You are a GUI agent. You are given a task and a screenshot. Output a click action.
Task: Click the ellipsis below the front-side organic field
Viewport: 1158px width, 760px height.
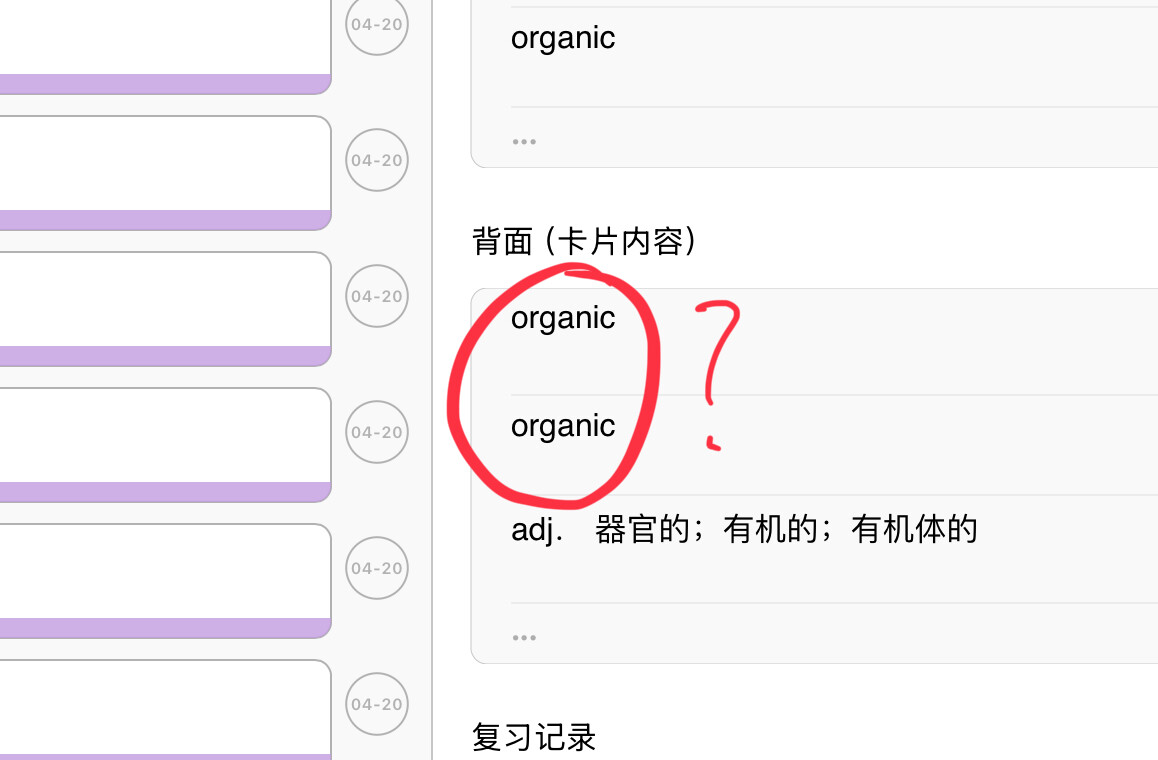524,141
